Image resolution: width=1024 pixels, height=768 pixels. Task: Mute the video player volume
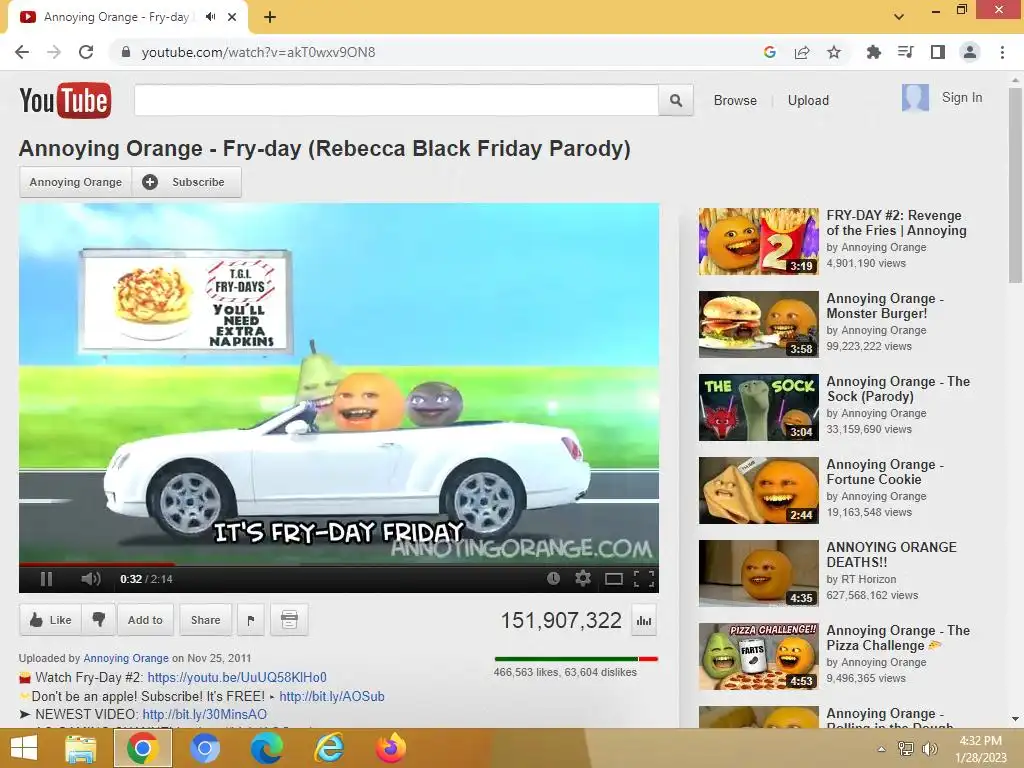point(91,579)
